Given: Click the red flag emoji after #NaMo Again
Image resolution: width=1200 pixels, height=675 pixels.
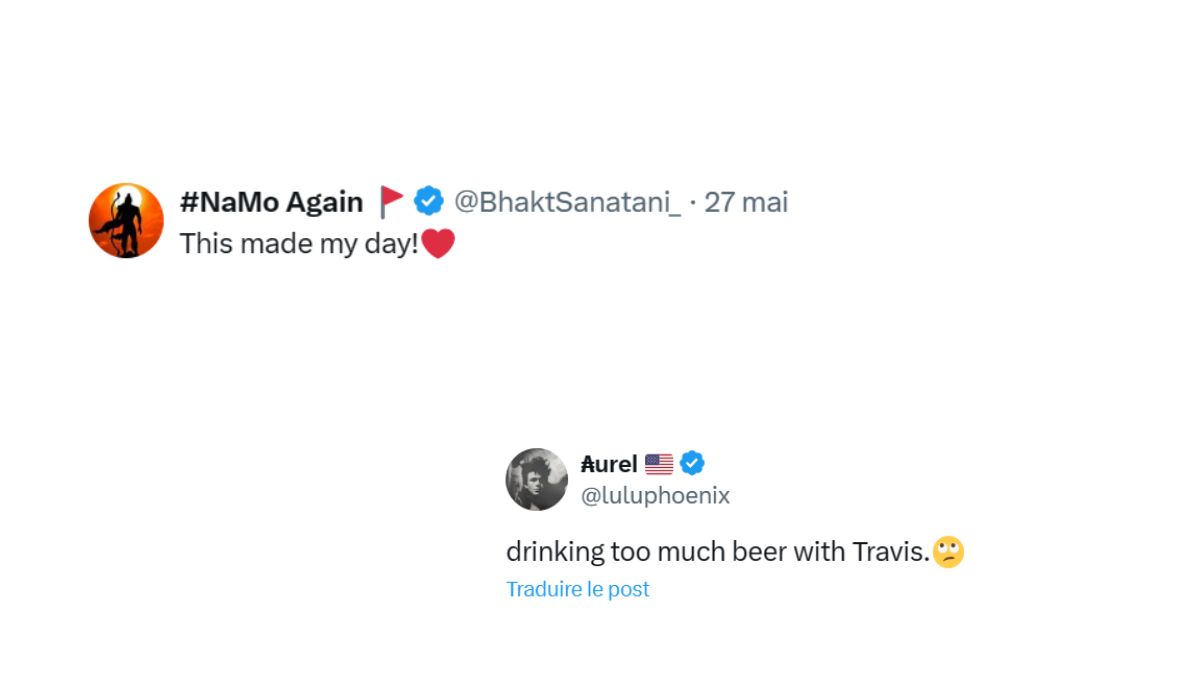Looking at the screenshot, I should [x=392, y=202].
